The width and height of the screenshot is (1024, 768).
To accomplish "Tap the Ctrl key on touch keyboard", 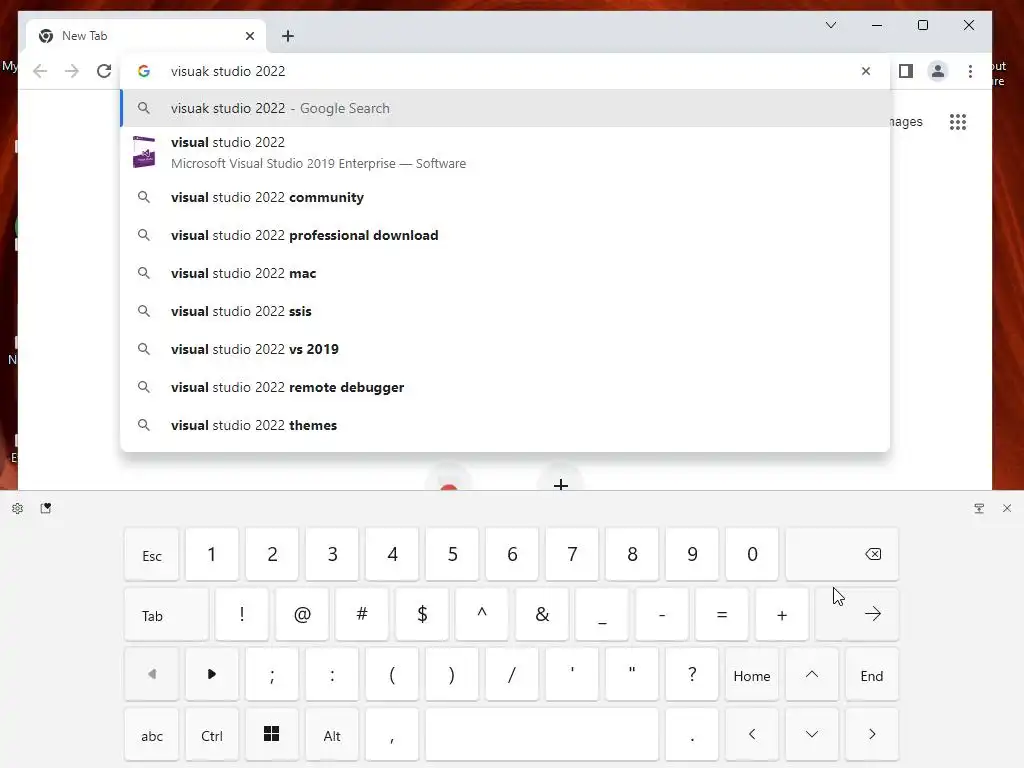I will (212, 735).
